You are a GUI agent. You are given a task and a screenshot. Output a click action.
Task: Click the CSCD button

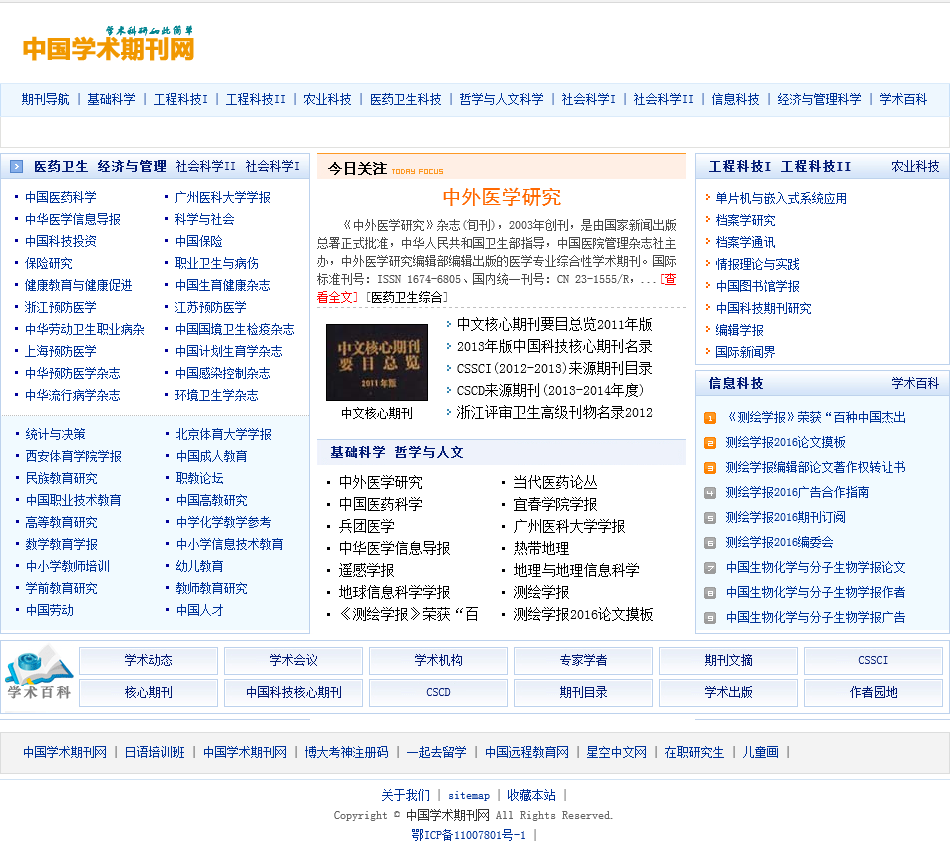[x=438, y=693]
